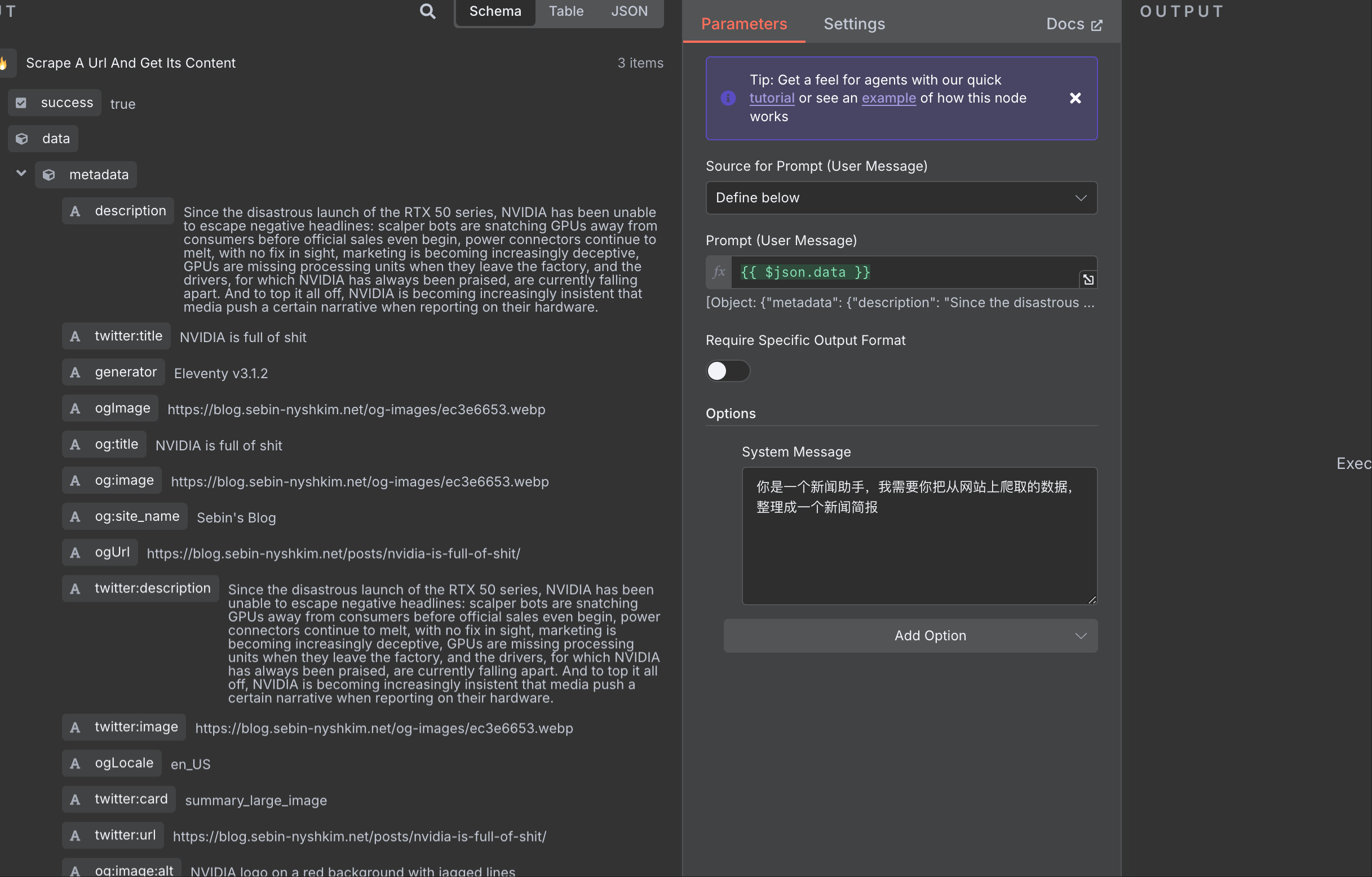Click the cube icon next to data field
This screenshot has height=877, width=1372.
point(21,139)
